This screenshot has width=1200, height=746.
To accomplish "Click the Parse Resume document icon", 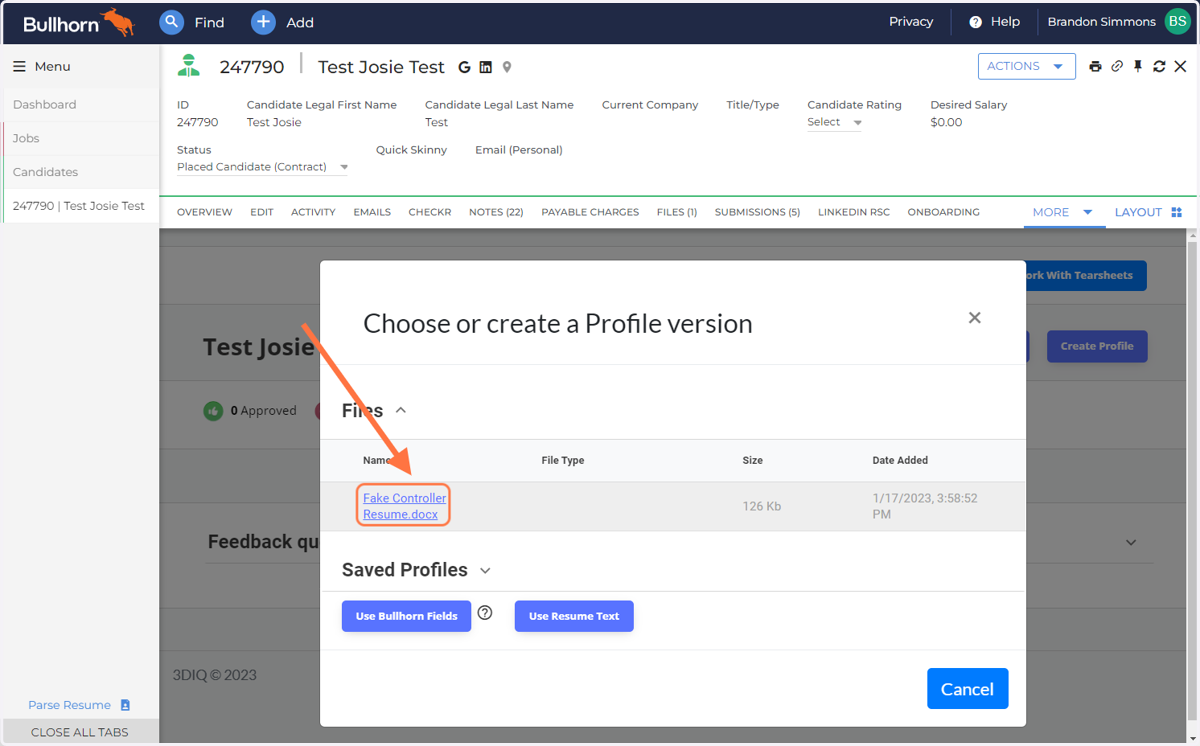I will [x=125, y=705].
